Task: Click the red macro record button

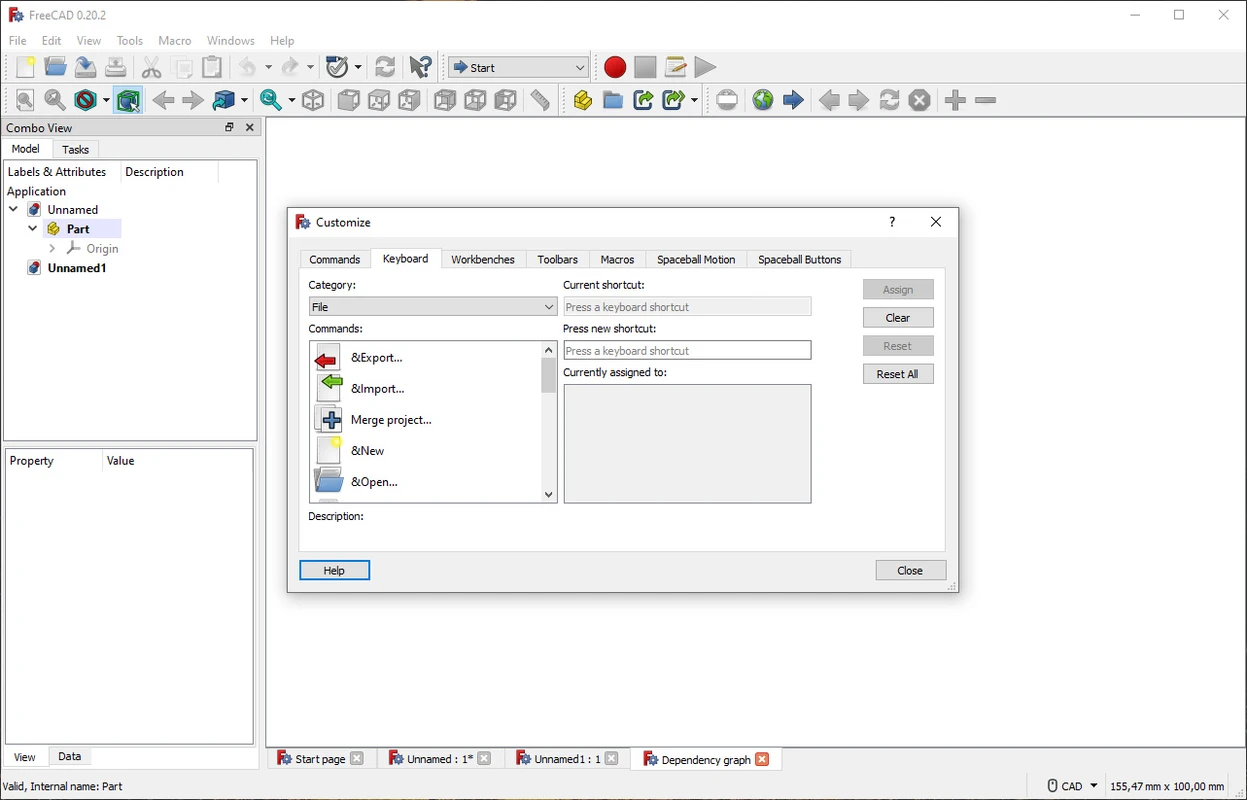Action: coord(615,67)
